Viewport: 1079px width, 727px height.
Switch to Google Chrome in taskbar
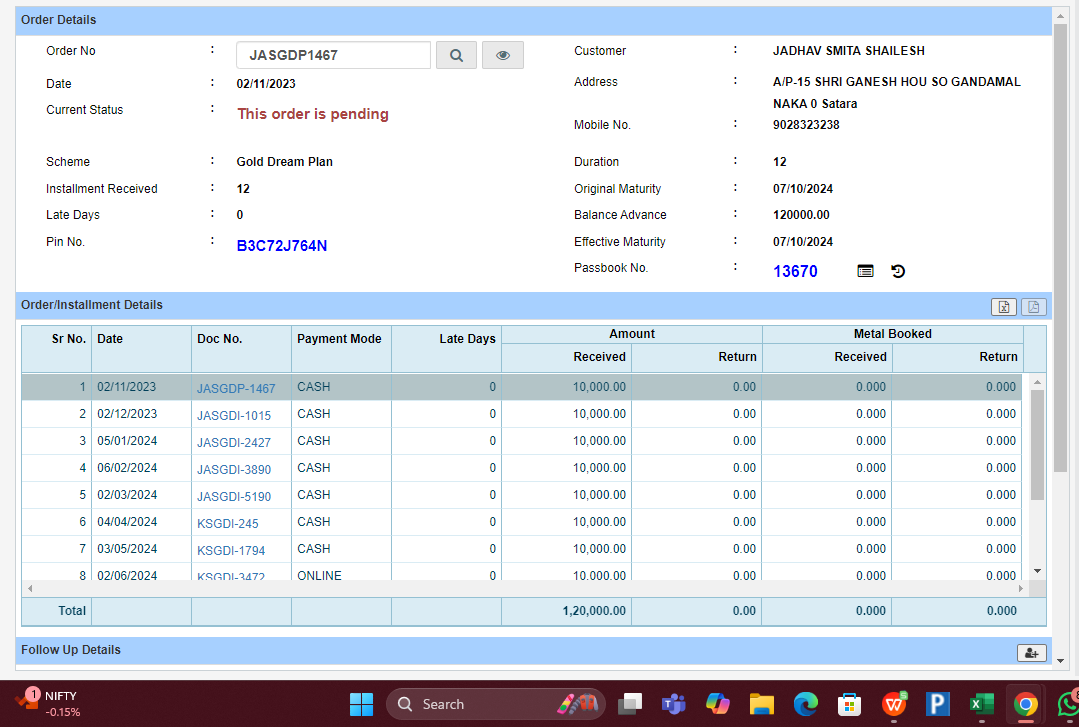(x=1025, y=704)
